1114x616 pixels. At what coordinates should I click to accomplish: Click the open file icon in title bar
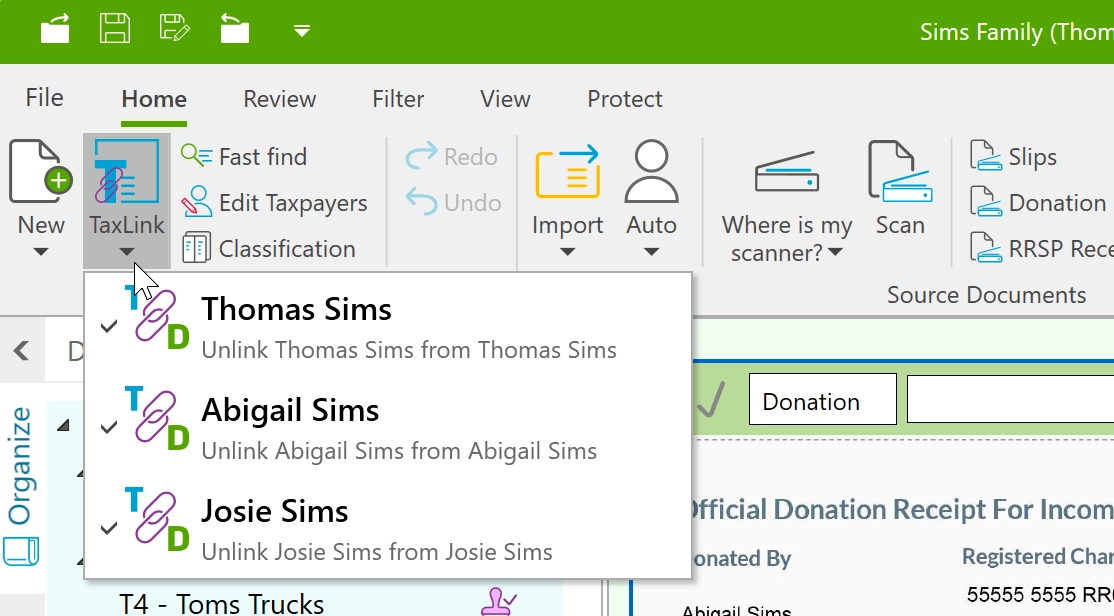(55, 29)
